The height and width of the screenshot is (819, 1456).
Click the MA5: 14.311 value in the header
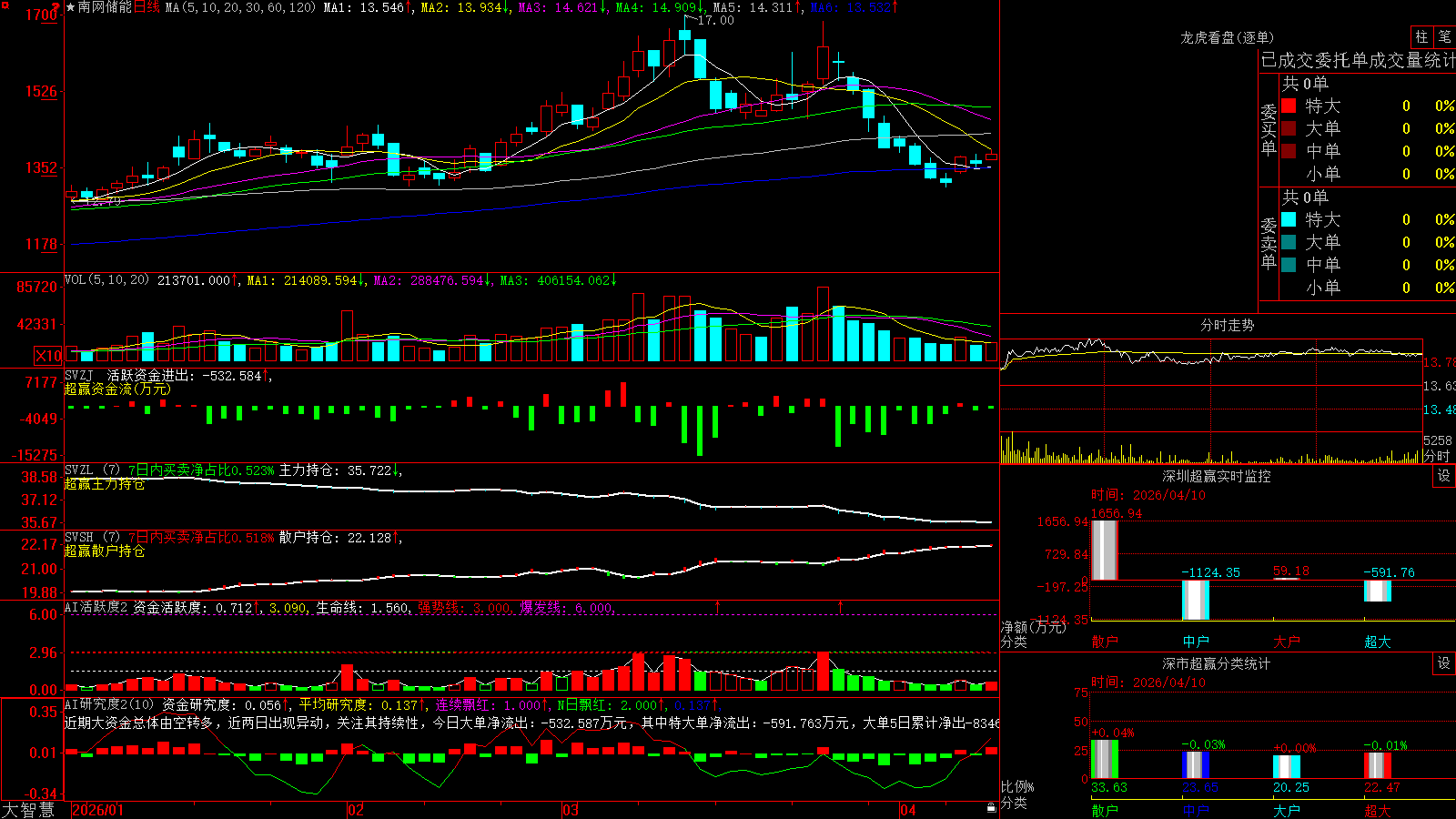[753, 7]
